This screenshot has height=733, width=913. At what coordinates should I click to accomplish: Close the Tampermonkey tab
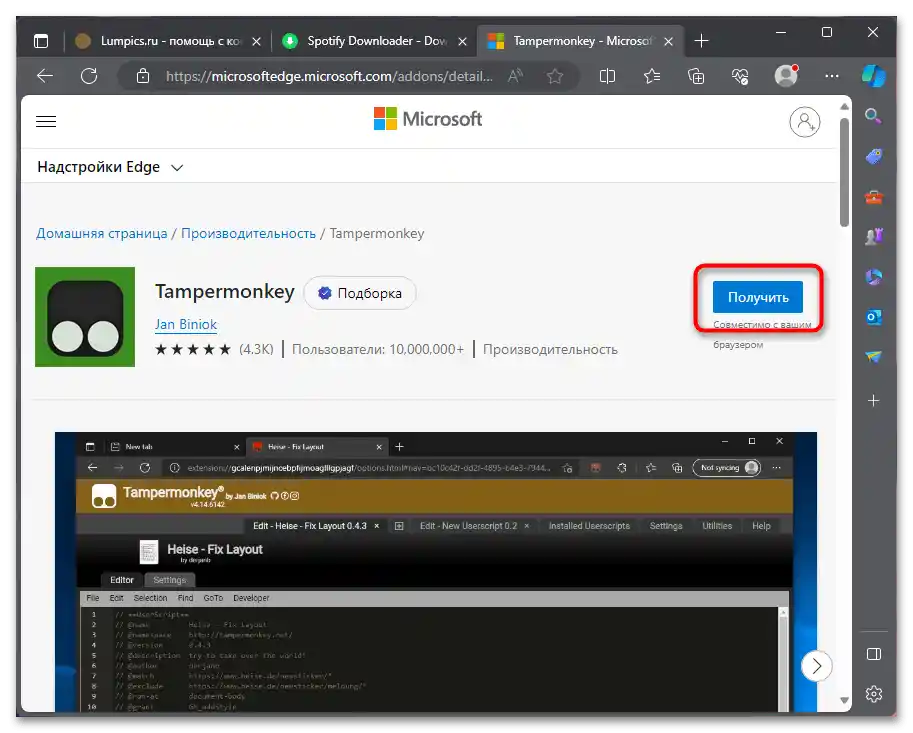click(x=668, y=41)
